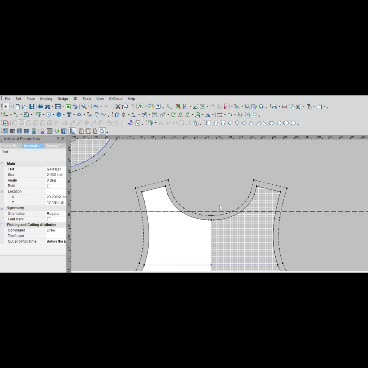Collapse the Main properties section

point(3,164)
